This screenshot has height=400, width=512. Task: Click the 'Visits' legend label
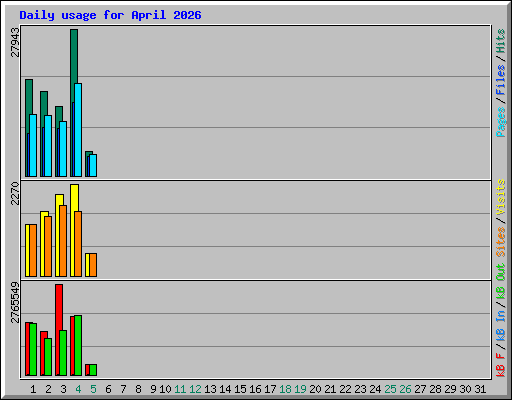pyautogui.click(x=500, y=197)
